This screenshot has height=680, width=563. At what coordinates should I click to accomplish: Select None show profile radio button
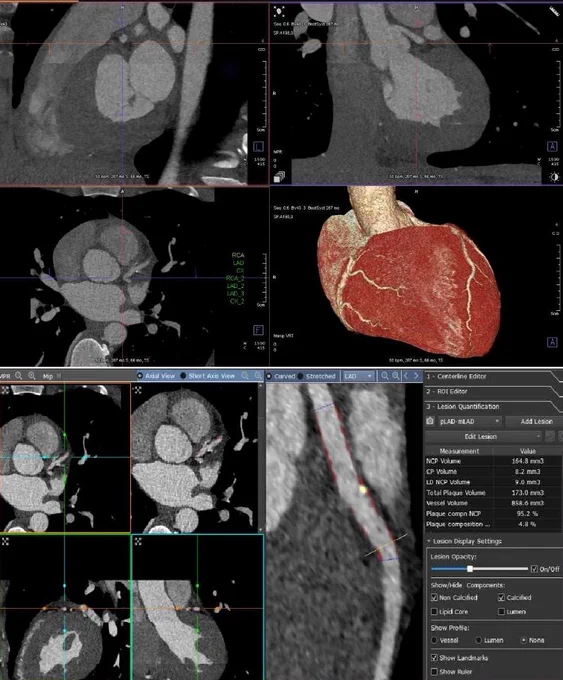click(x=524, y=640)
